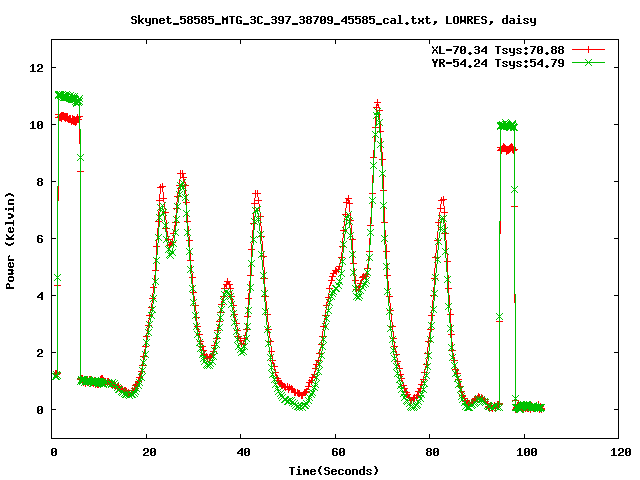Click the x-axis tick label 40
The width and height of the screenshot is (640, 480).
[x=243, y=452]
